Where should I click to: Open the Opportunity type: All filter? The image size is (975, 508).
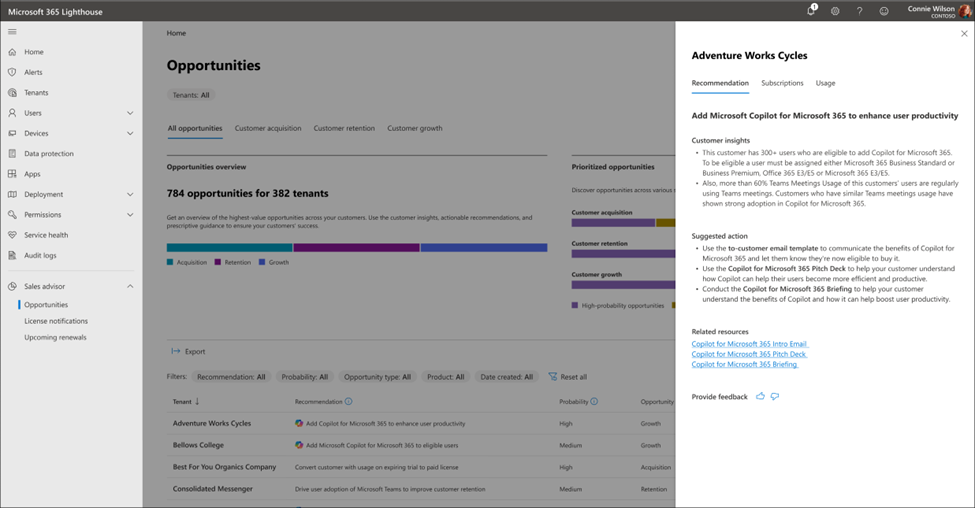tap(377, 377)
